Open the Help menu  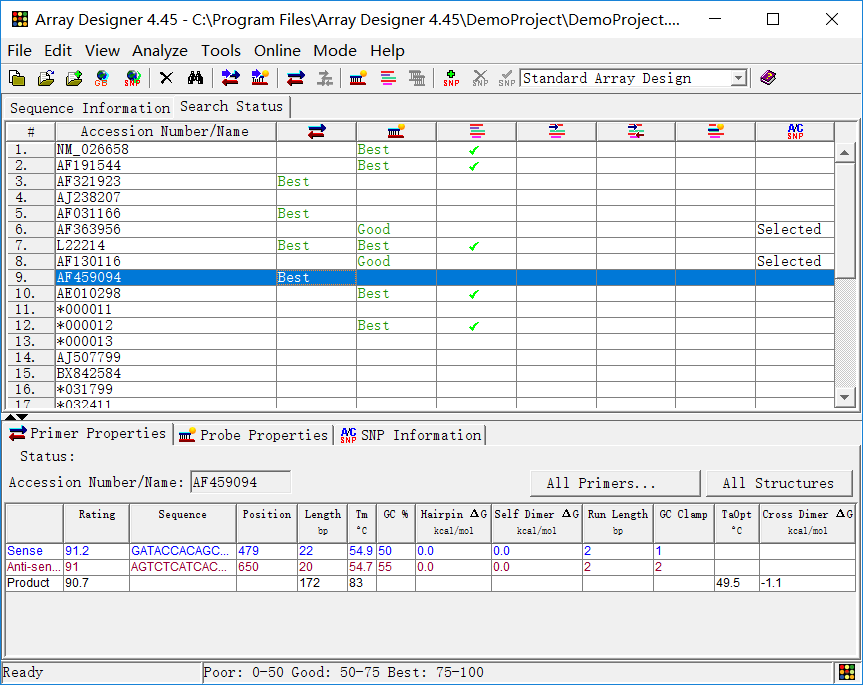click(387, 51)
